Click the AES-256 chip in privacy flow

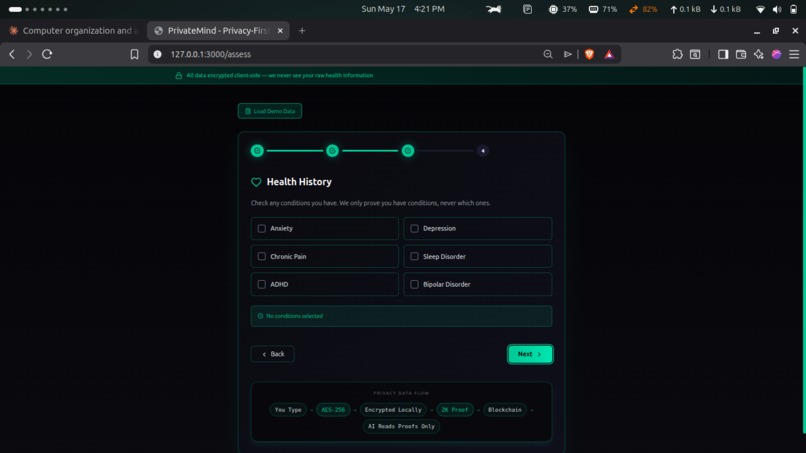tap(333, 410)
